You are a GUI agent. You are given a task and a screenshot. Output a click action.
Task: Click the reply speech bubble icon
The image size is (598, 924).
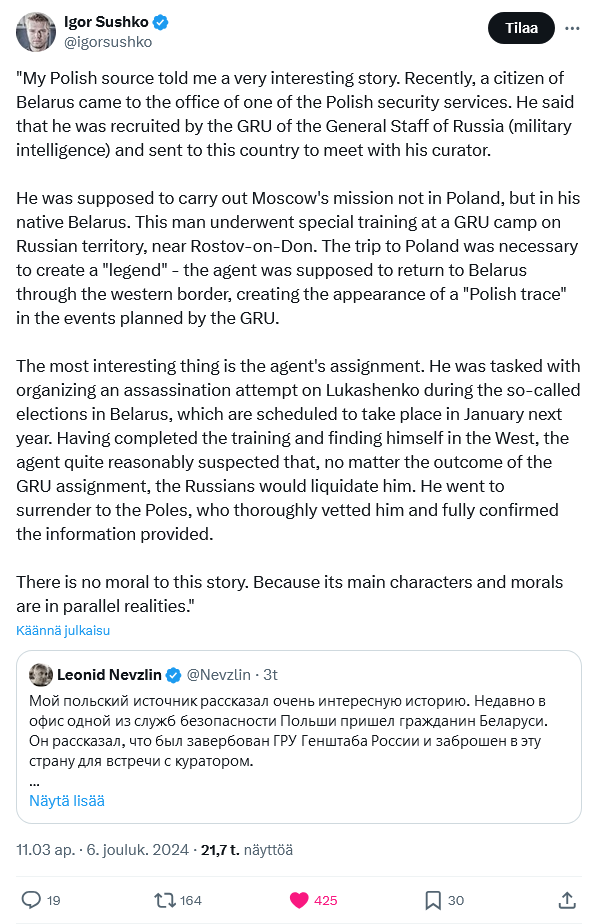[x=31, y=900]
